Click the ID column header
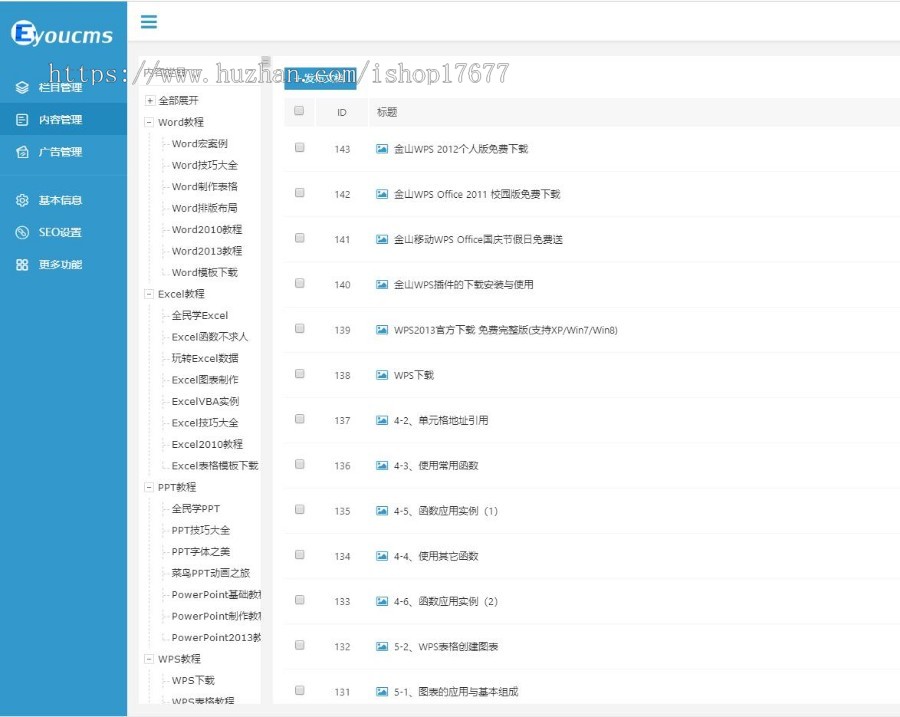Viewport: 900px width, 717px height. (342, 113)
